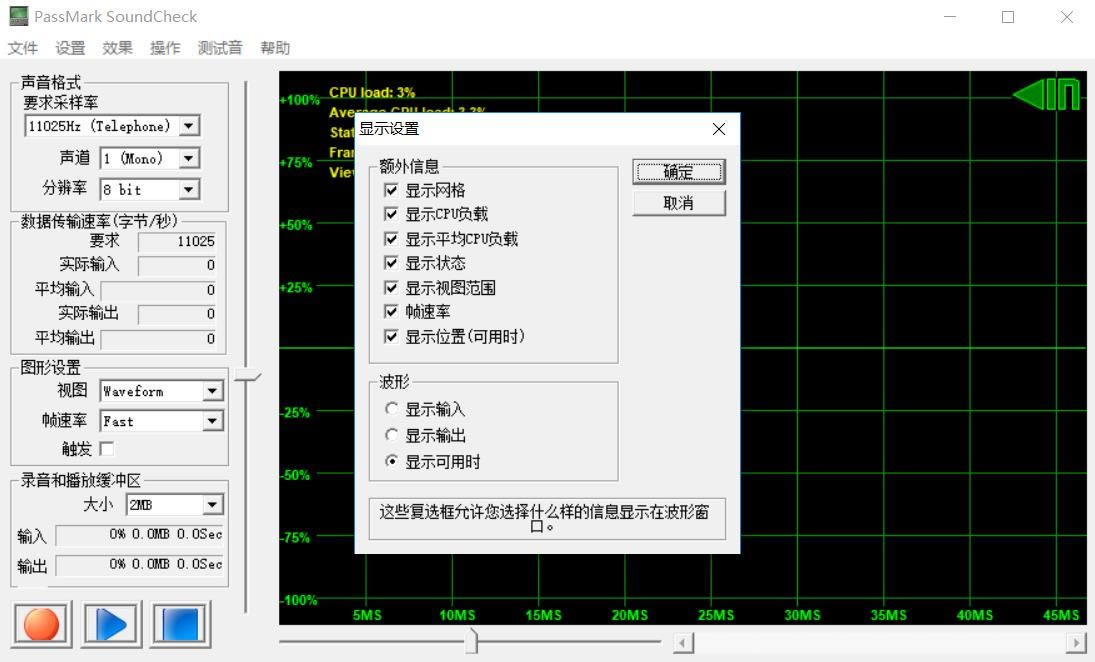This screenshot has height=662, width=1095.
Task: Click the vertical volume slider handle
Action: [247, 377]
